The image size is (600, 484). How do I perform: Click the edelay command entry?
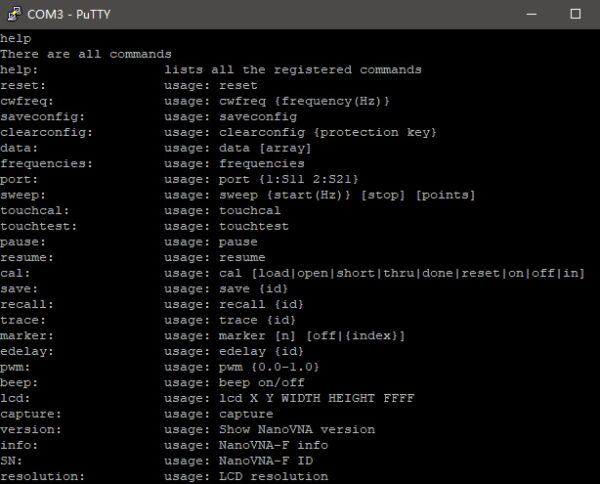point(152,352)
